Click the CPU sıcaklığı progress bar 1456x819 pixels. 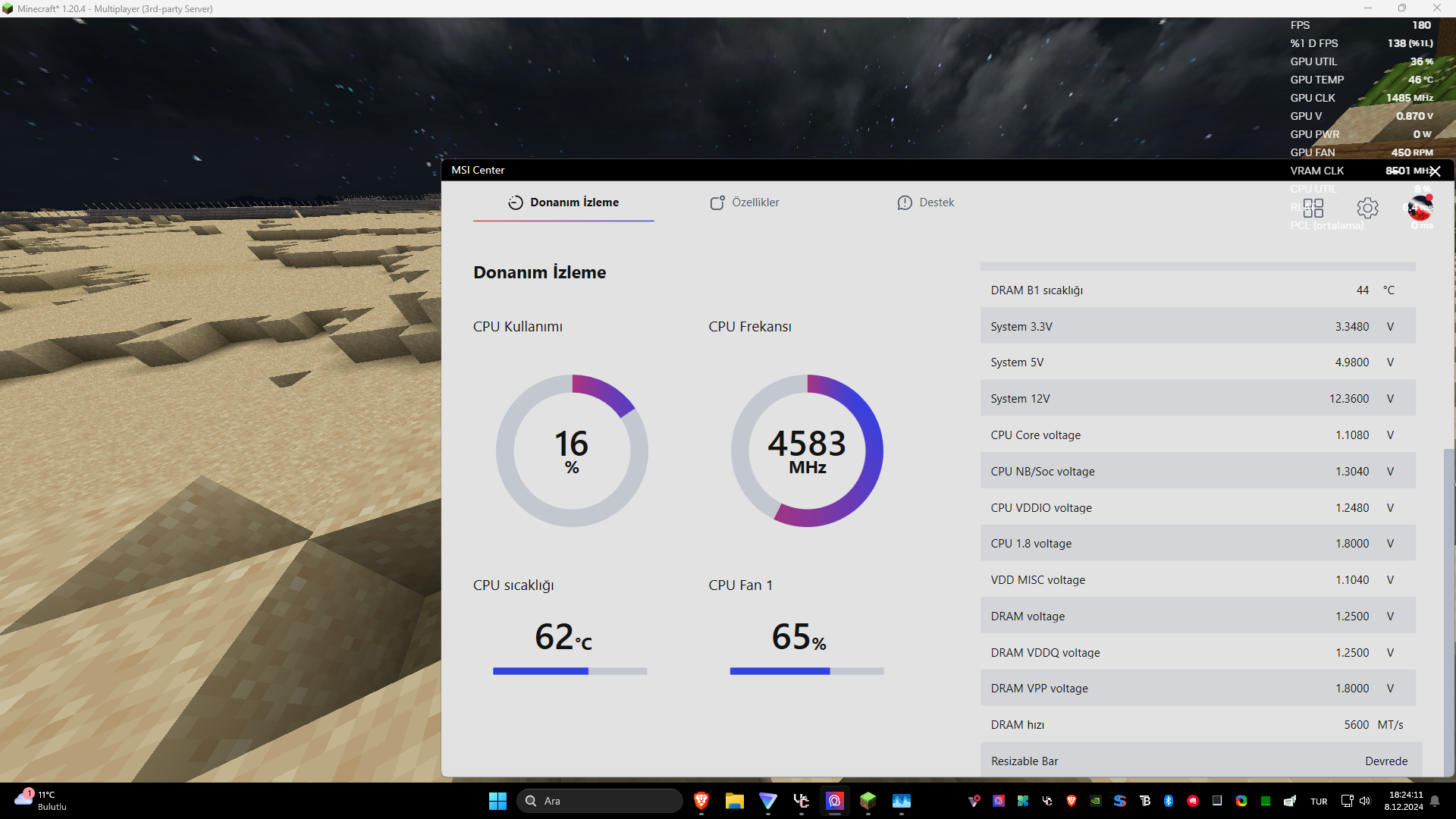pyautogui.click(x=570, y=671)
